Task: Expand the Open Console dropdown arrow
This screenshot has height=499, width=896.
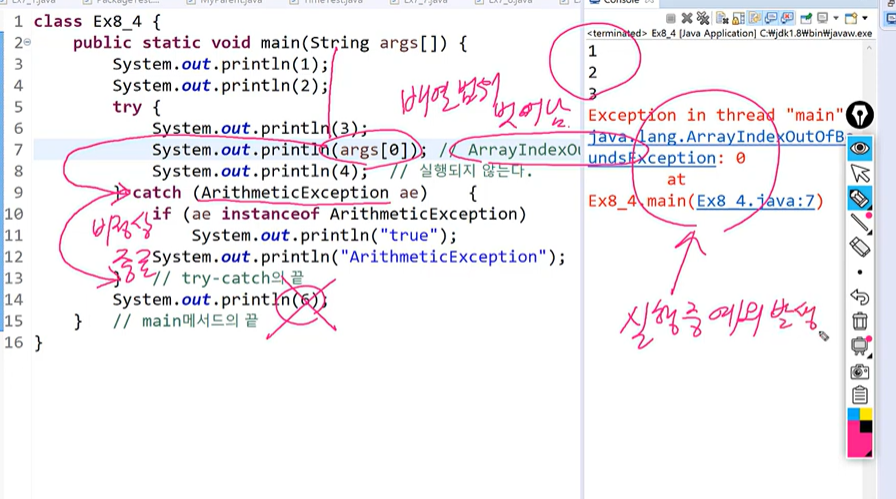Action: point(865,18)
